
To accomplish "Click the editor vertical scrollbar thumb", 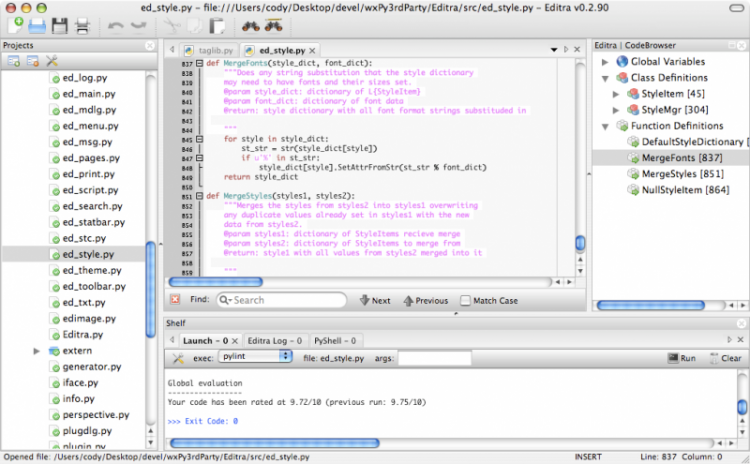I will (580, 243).
